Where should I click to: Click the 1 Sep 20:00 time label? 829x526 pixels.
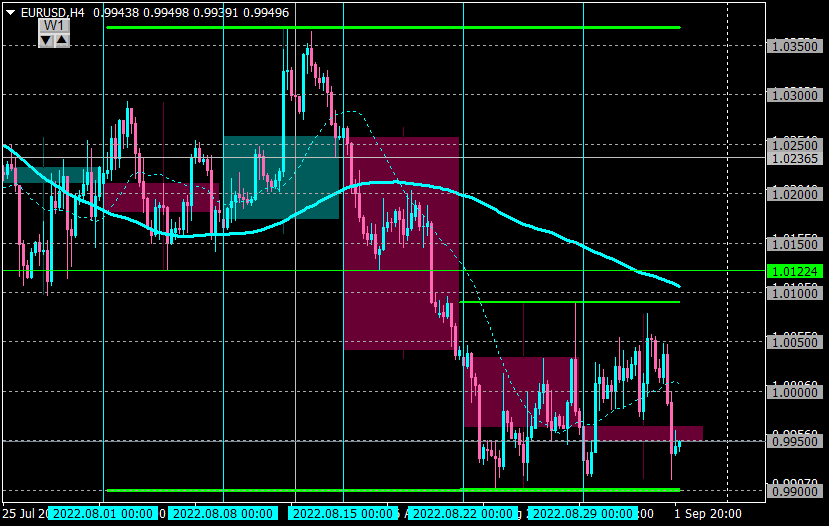point(707,513)
